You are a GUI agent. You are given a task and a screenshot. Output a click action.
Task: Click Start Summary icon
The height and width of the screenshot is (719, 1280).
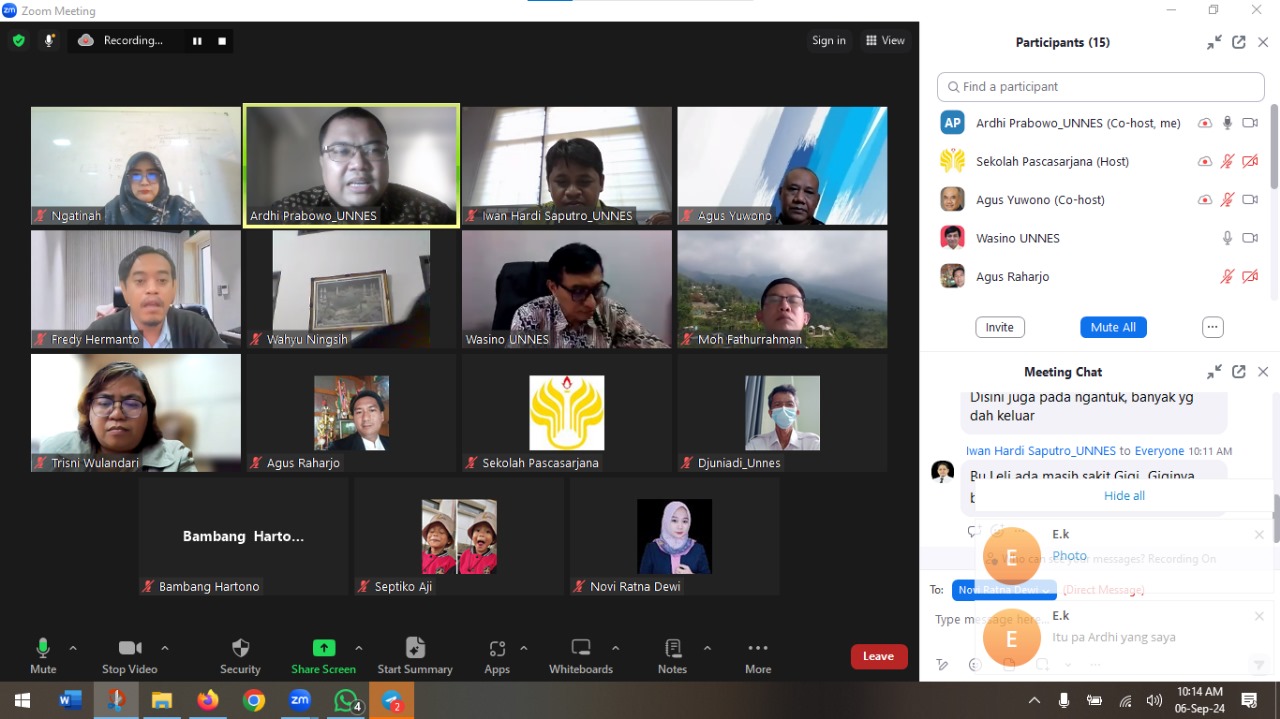[415, 648]
